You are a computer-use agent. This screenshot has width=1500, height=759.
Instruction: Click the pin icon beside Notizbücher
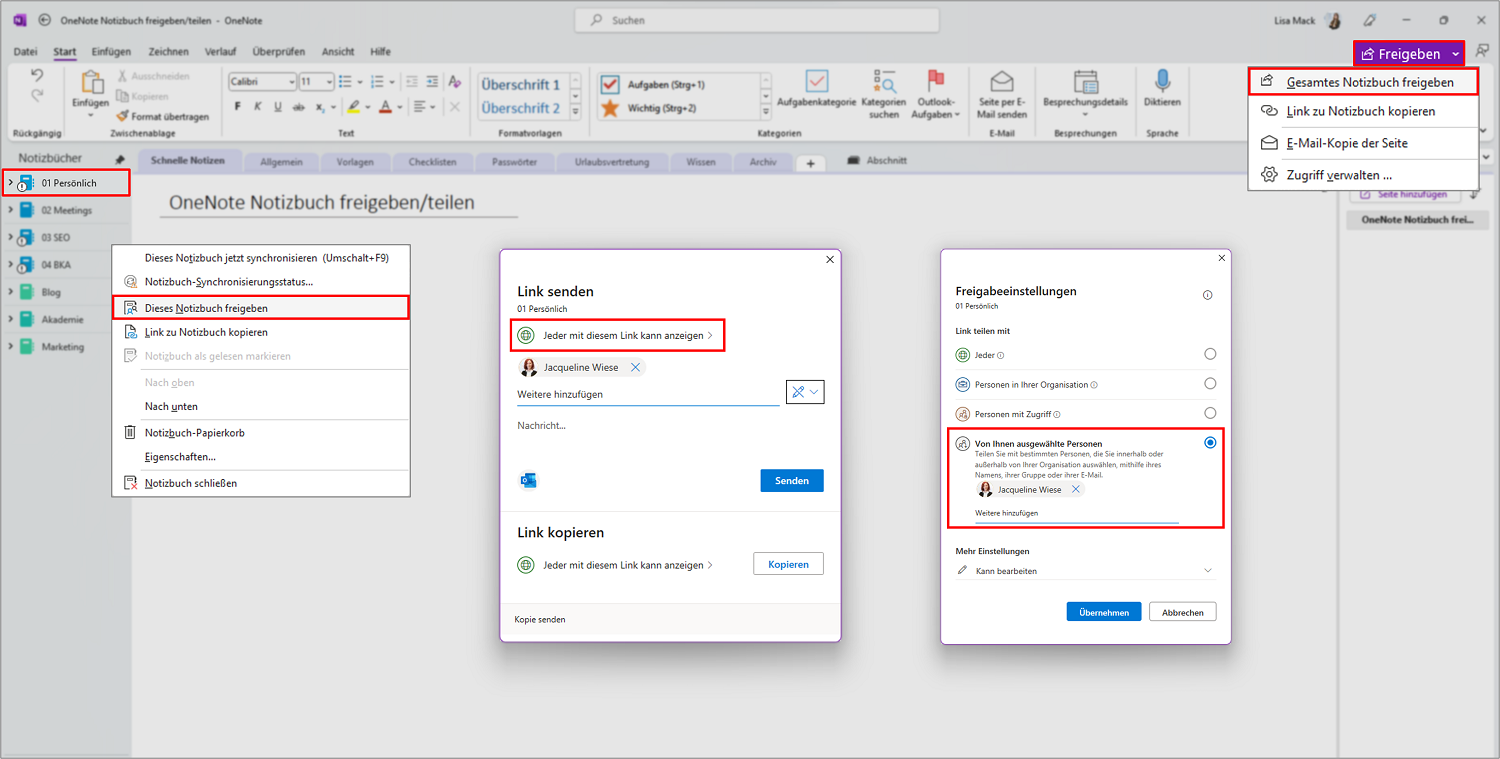(120, 159)
